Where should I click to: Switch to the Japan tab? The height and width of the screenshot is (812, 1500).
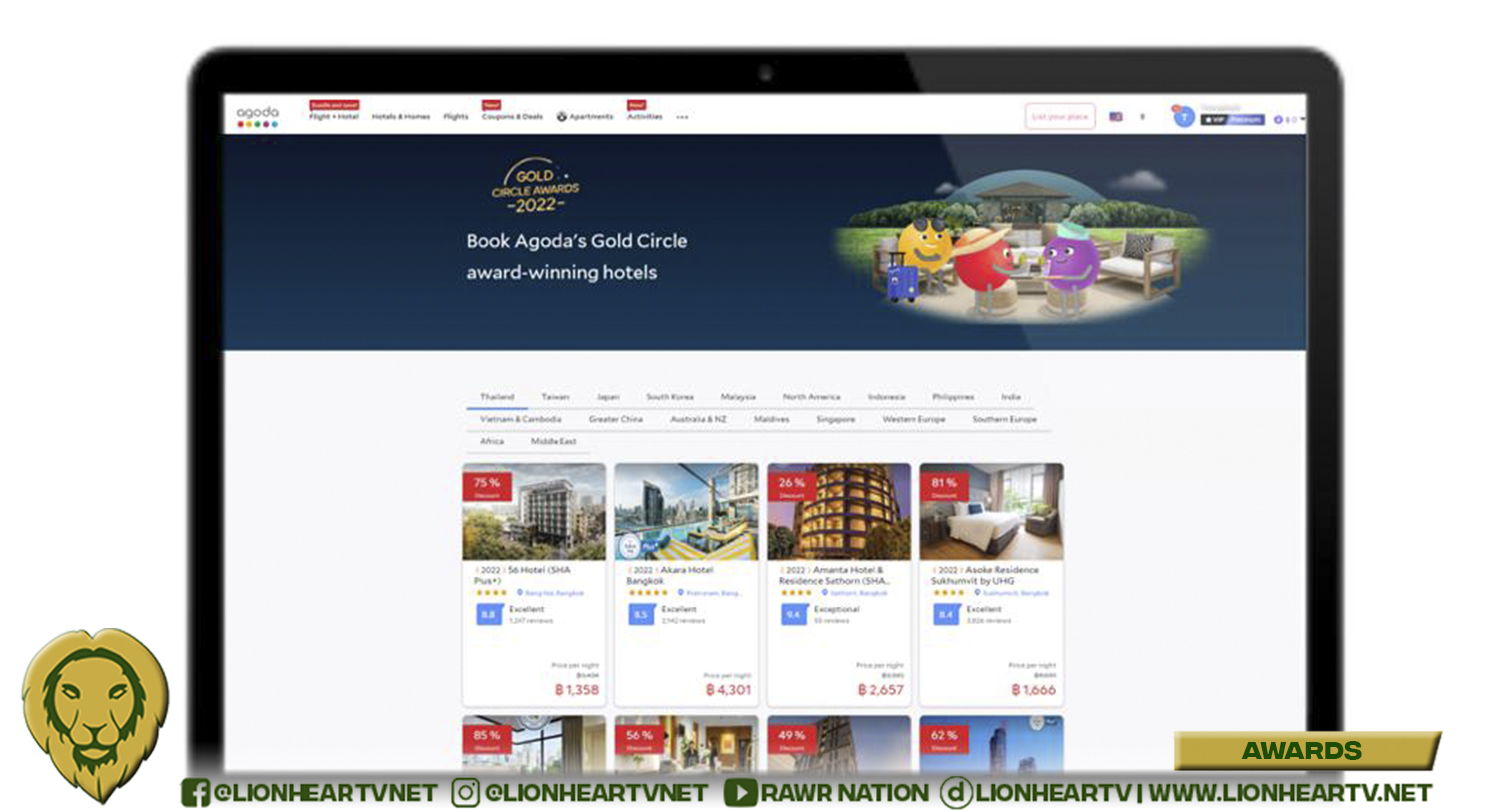point(608,397)
